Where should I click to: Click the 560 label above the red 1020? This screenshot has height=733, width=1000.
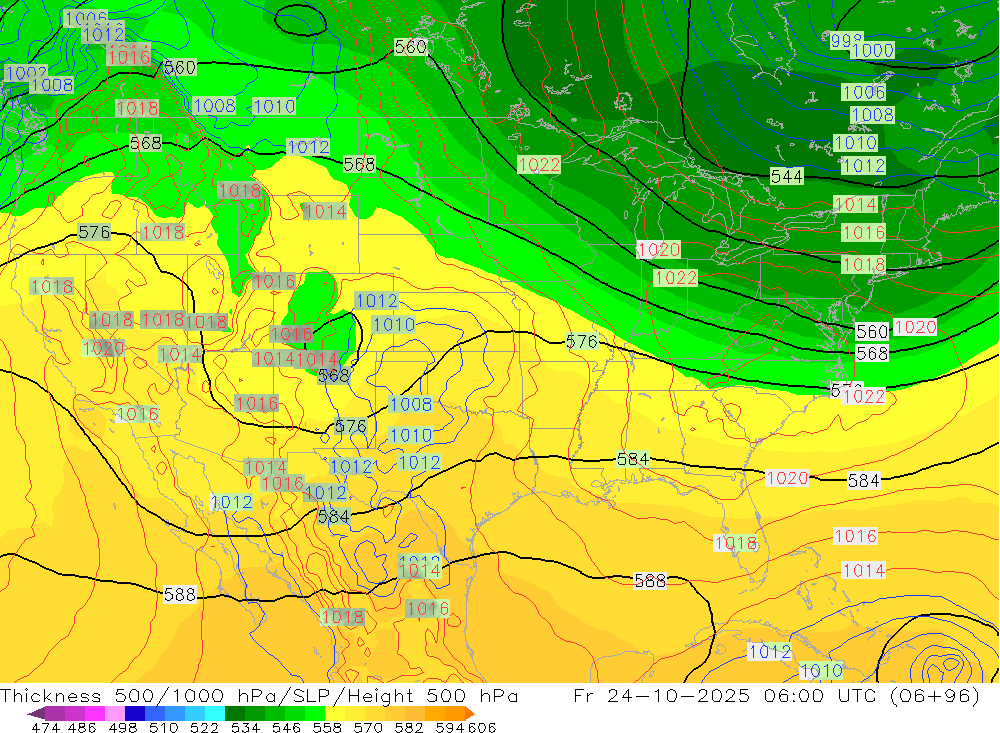point(872,331)
